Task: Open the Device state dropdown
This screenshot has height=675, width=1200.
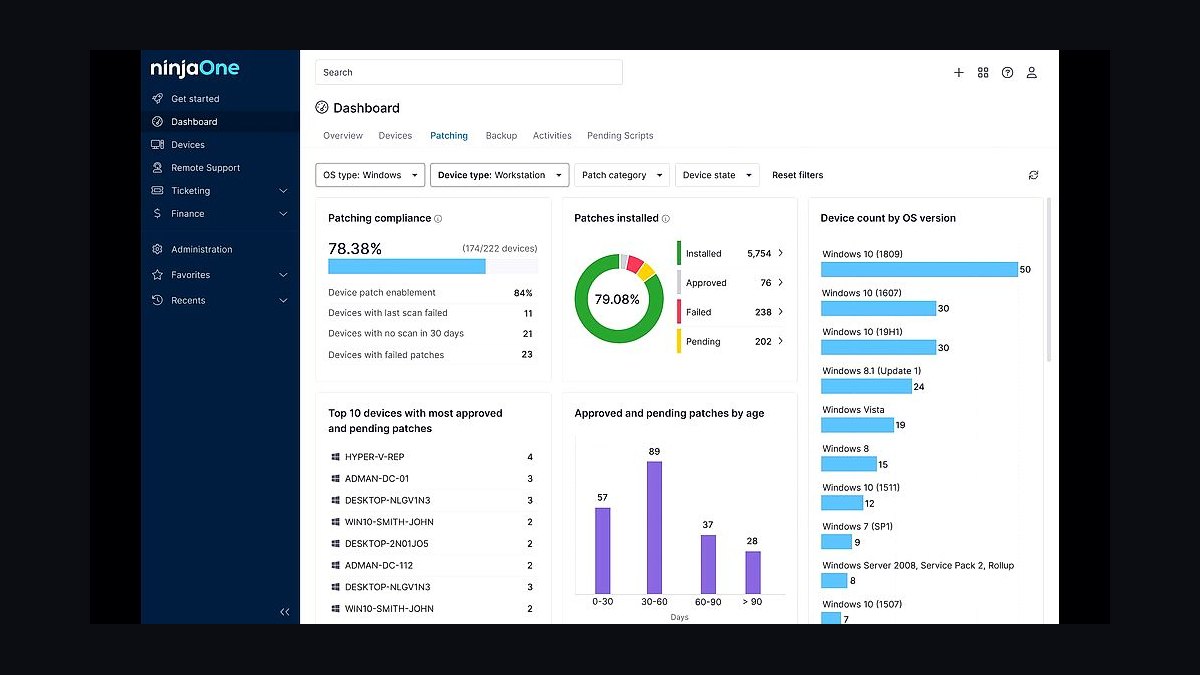Action: click(717, 175)
